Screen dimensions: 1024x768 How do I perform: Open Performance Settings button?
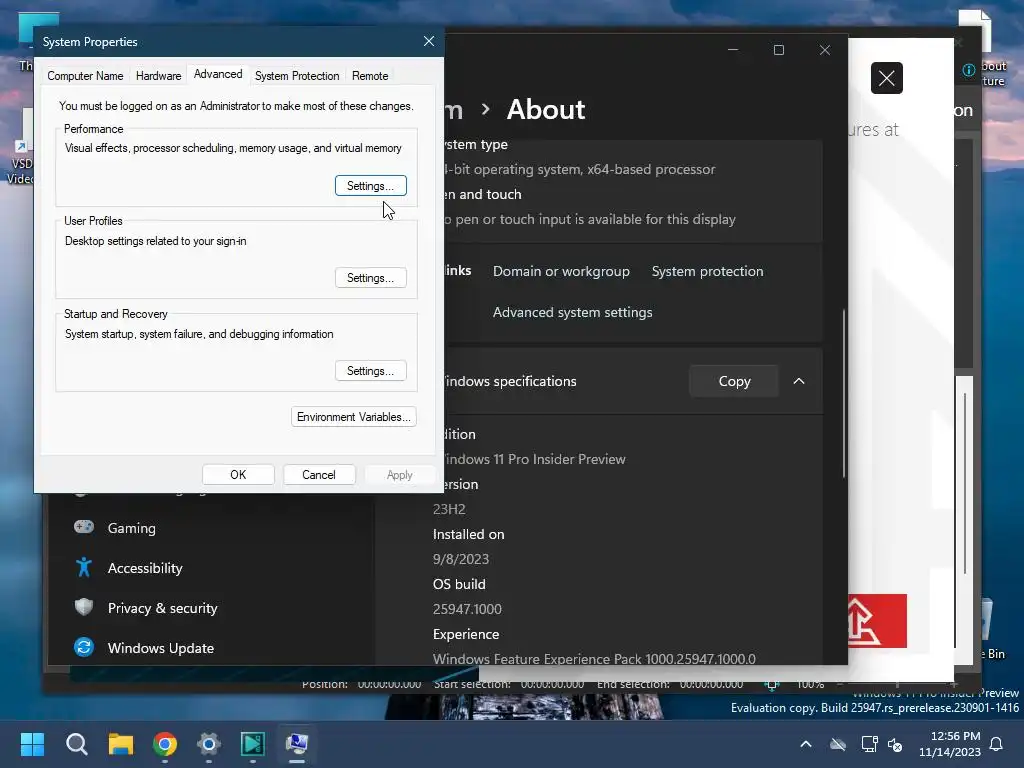coord(370,185)
